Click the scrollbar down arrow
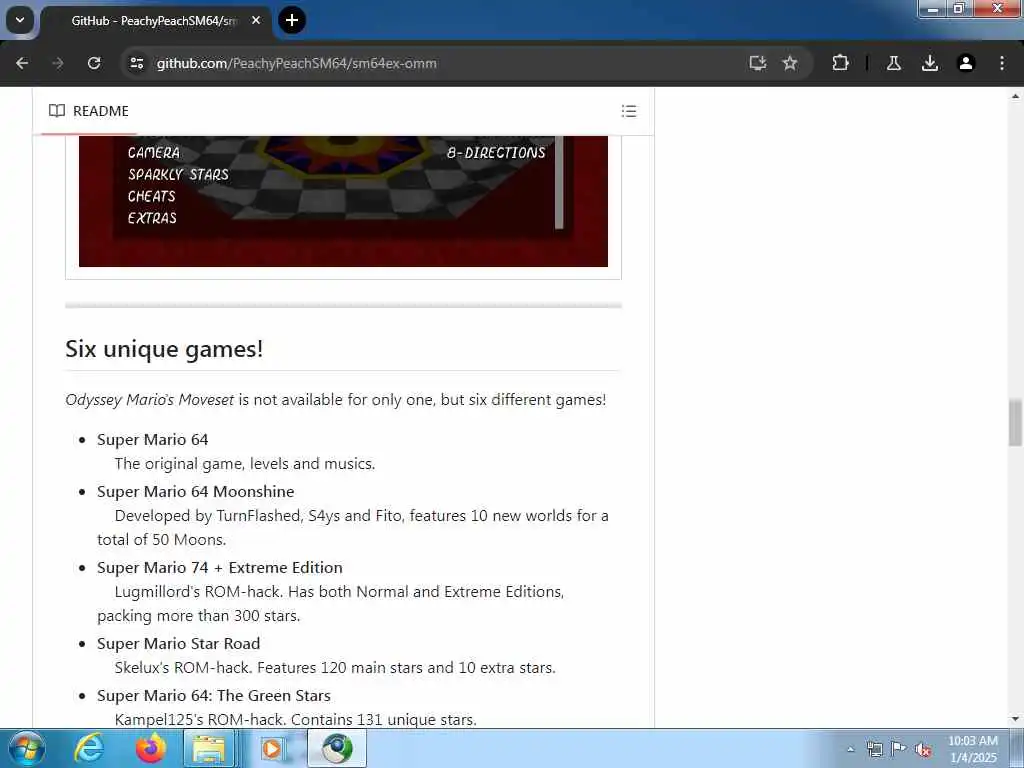This screenshot has height=768, width=1024. (x=1015, y=719)
